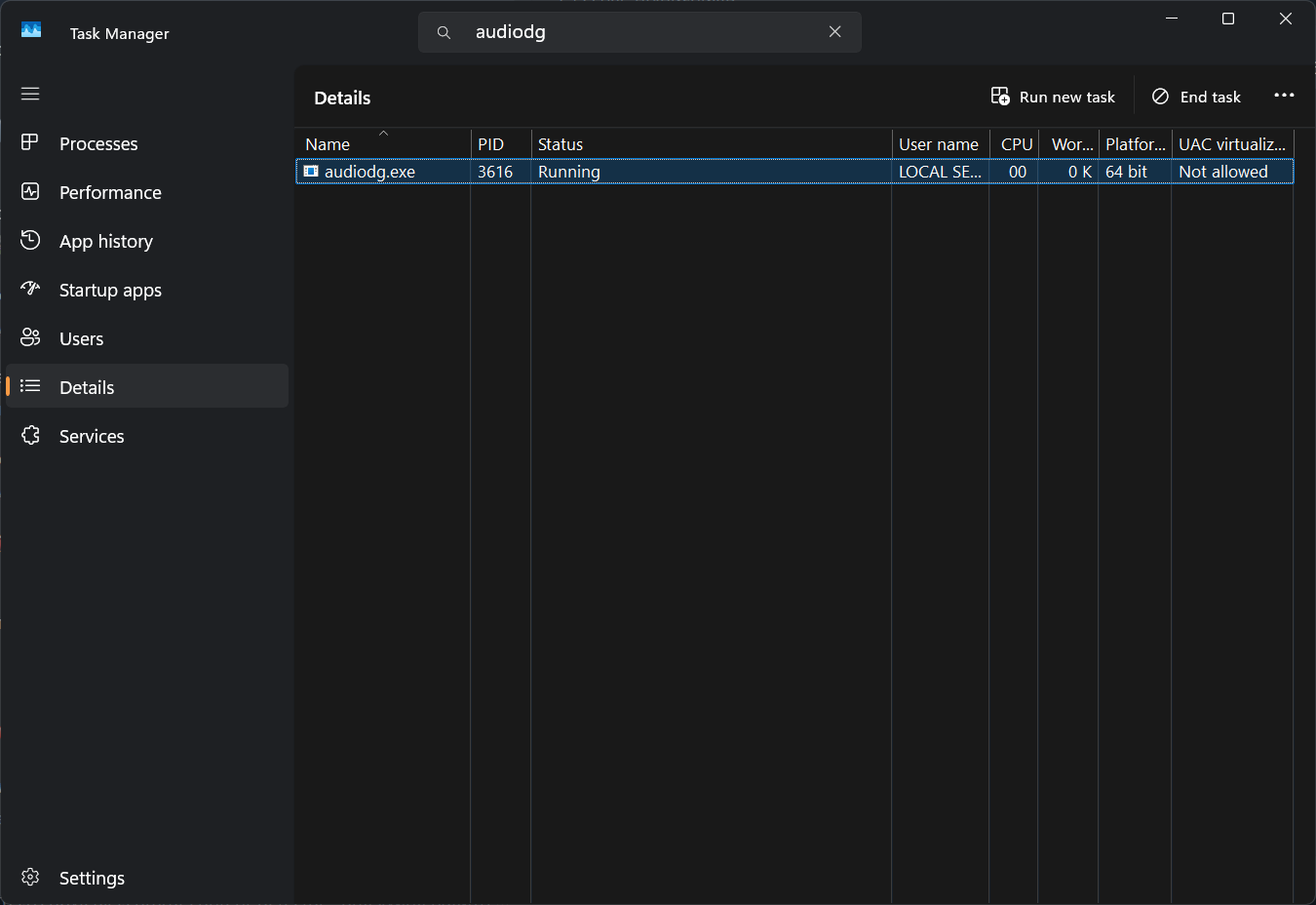The image size is (1316, 905).
Task: Switch to the Performance view
Action: [109, 192]
